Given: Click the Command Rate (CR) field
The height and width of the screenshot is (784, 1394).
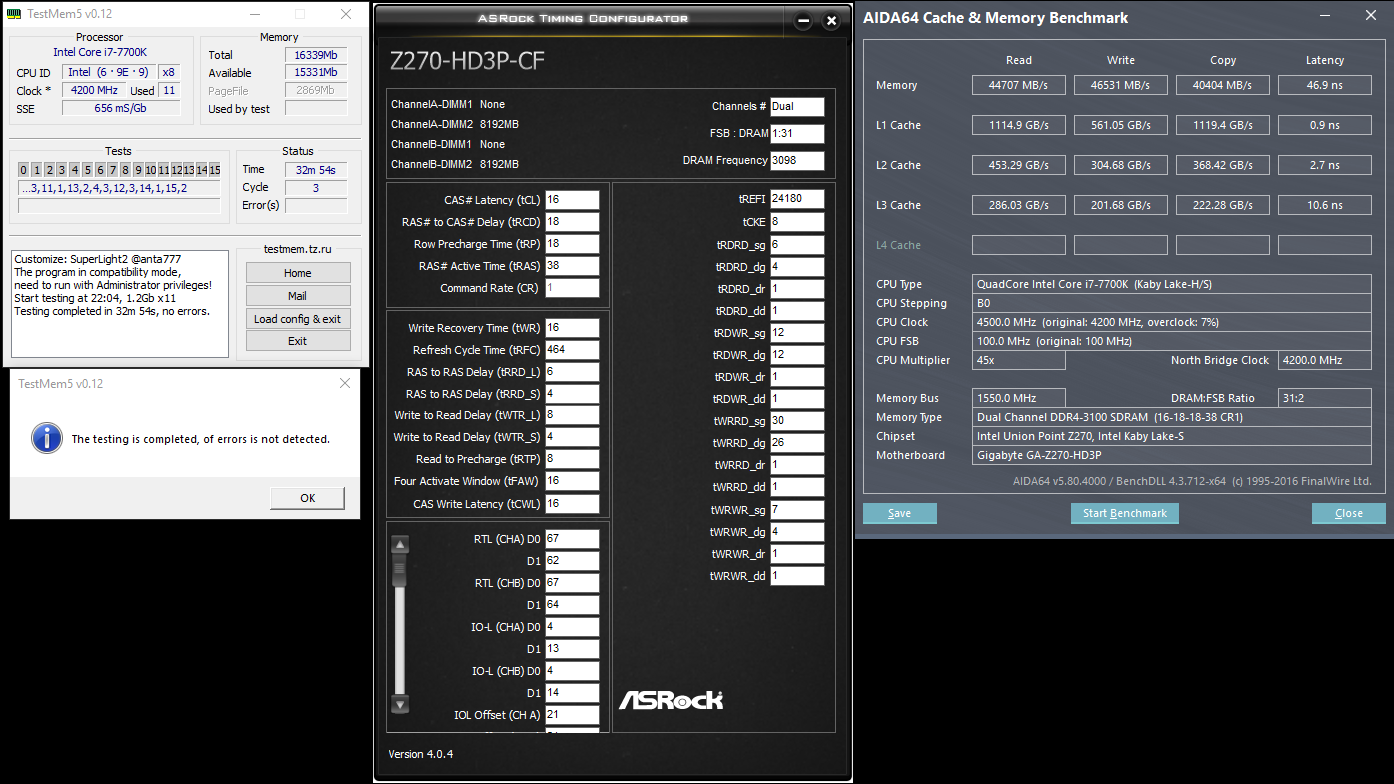Looking at the screenshot, I should tap(572, 288).
